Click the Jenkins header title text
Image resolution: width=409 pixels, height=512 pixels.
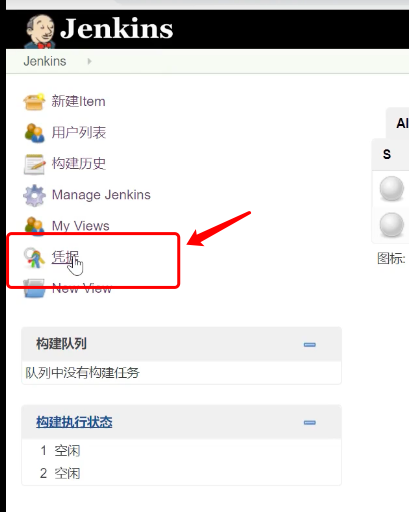click(x=116, y=29)
